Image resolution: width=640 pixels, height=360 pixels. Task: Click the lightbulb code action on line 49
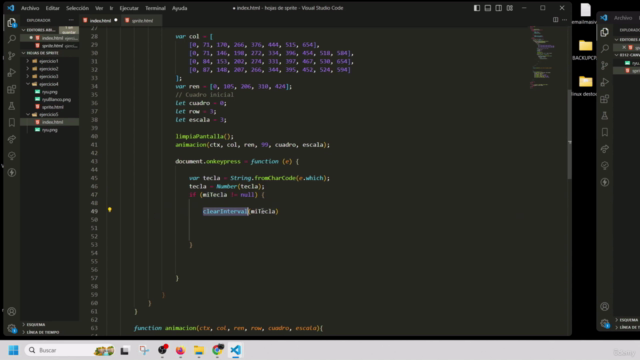pyautogui.click(x=109, y=210)
